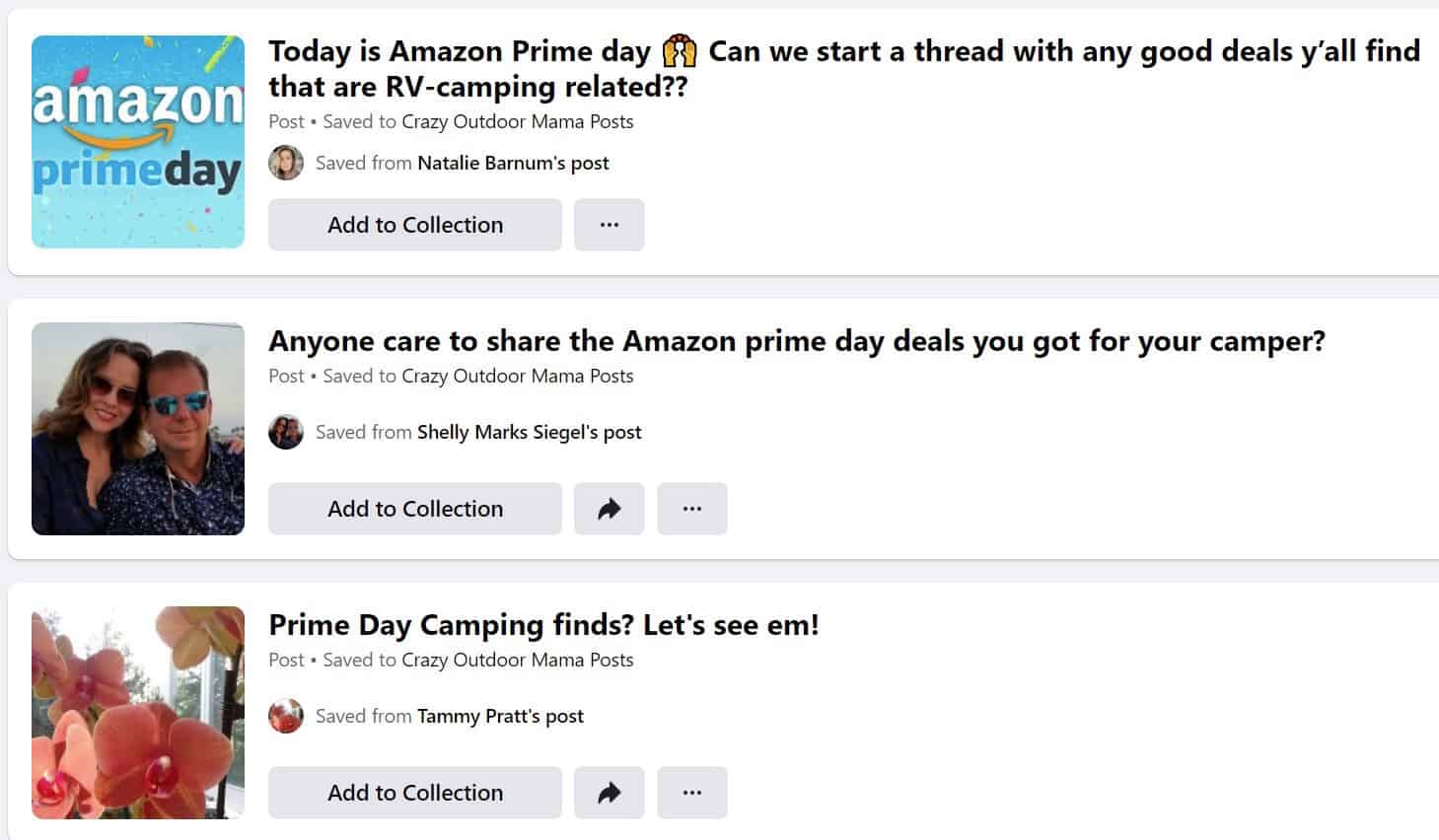The height and width of the screenshot is (840, 1439).
Task: Click the orchid photo thumbnail
Action: pos(138,713)
